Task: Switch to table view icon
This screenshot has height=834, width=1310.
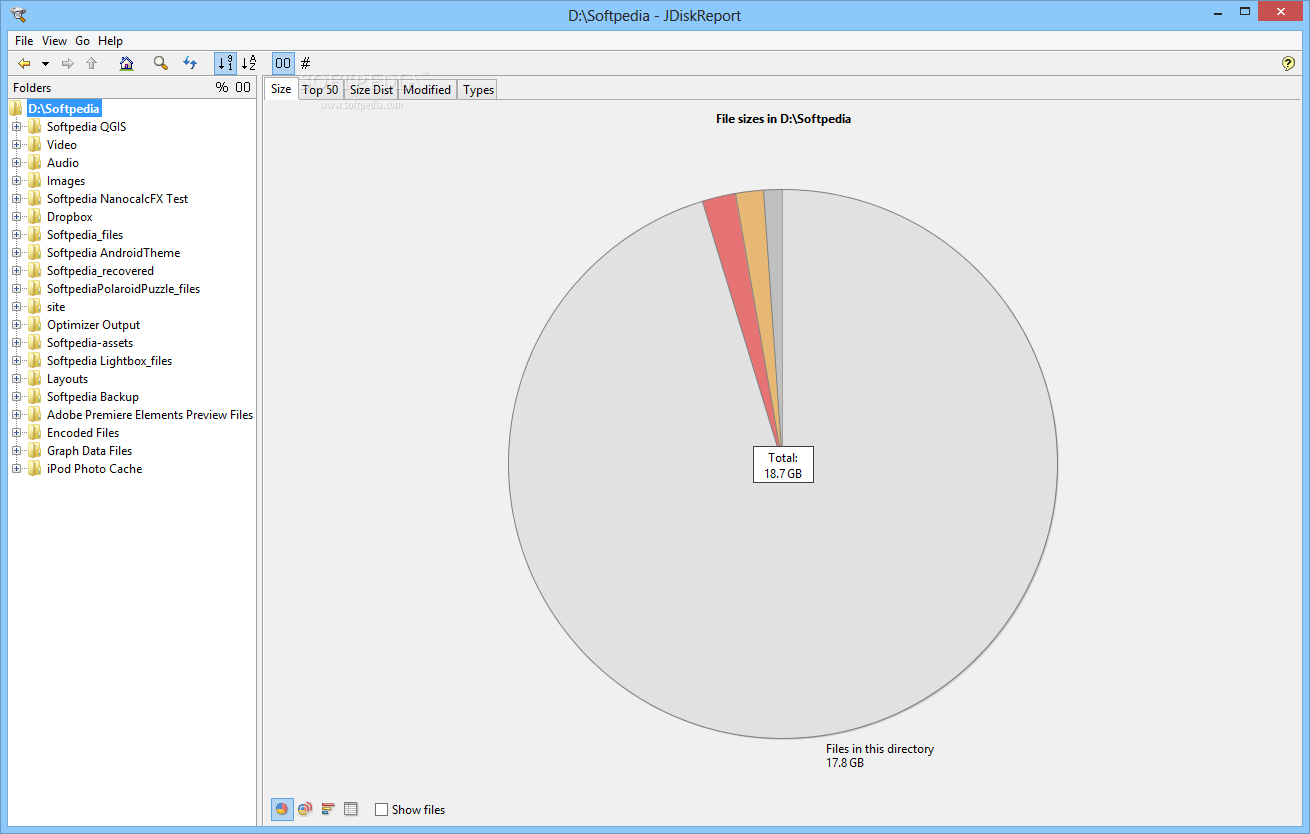Action: pyautogui.click(x=351, y=809)
